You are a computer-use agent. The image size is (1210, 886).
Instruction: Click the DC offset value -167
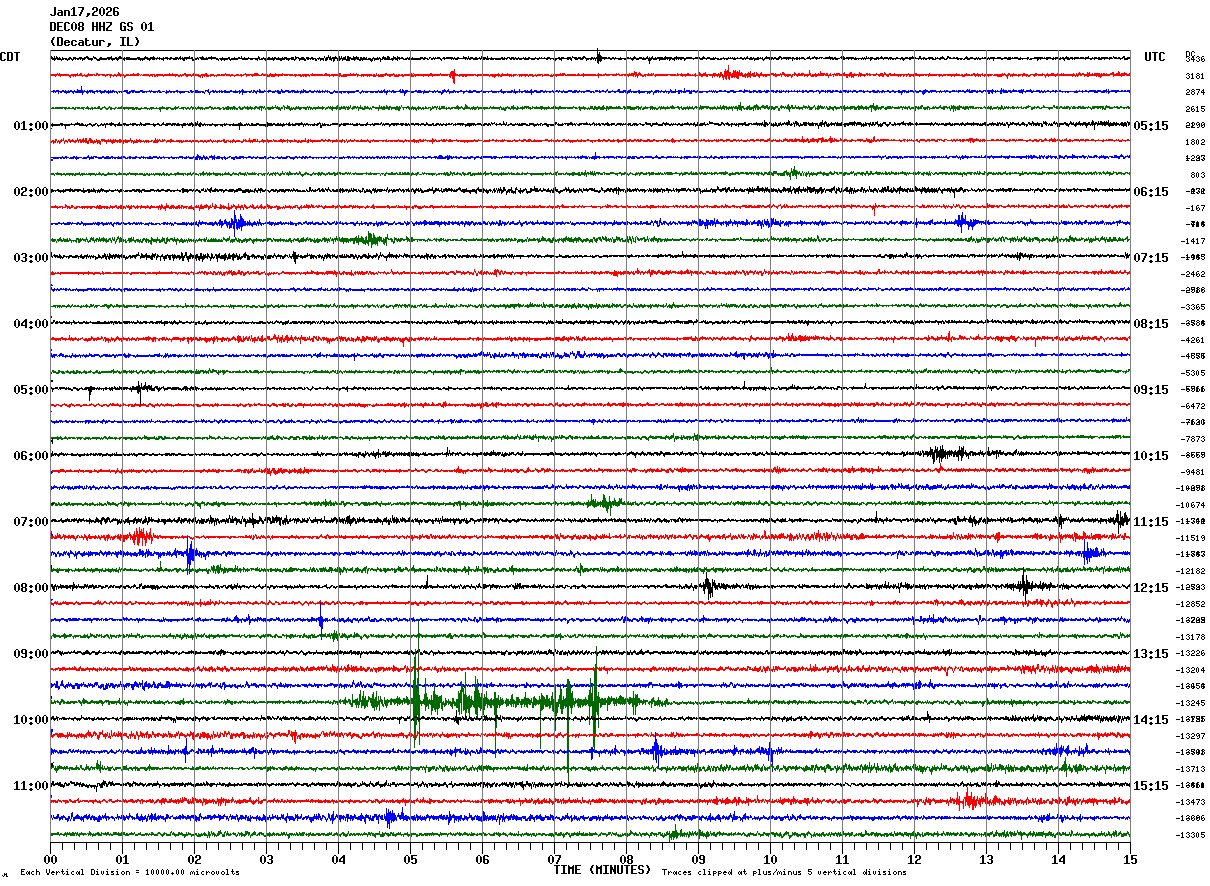(x=1195, y=208)
